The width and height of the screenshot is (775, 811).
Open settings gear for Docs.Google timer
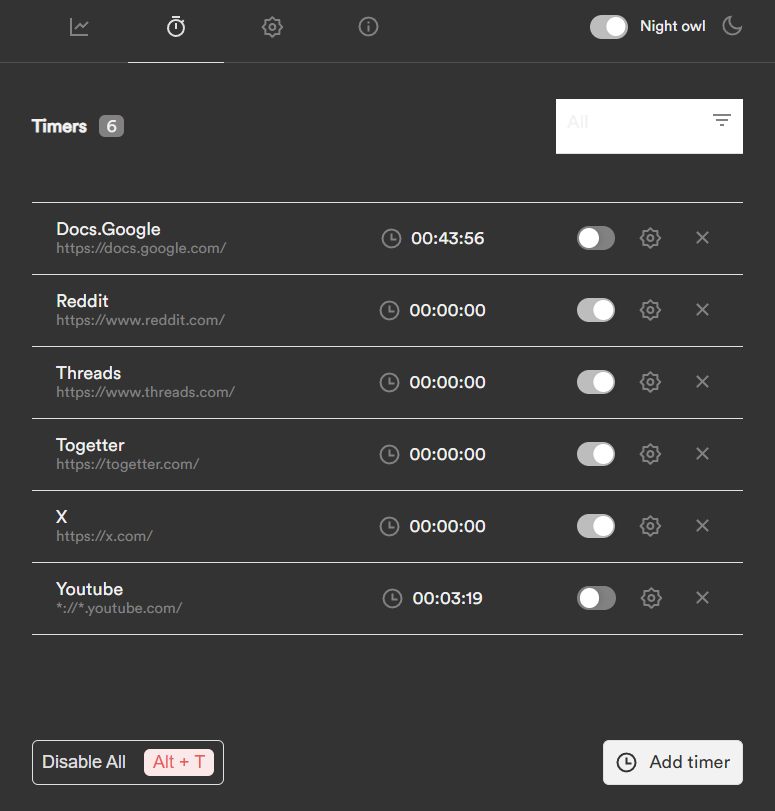651,238
